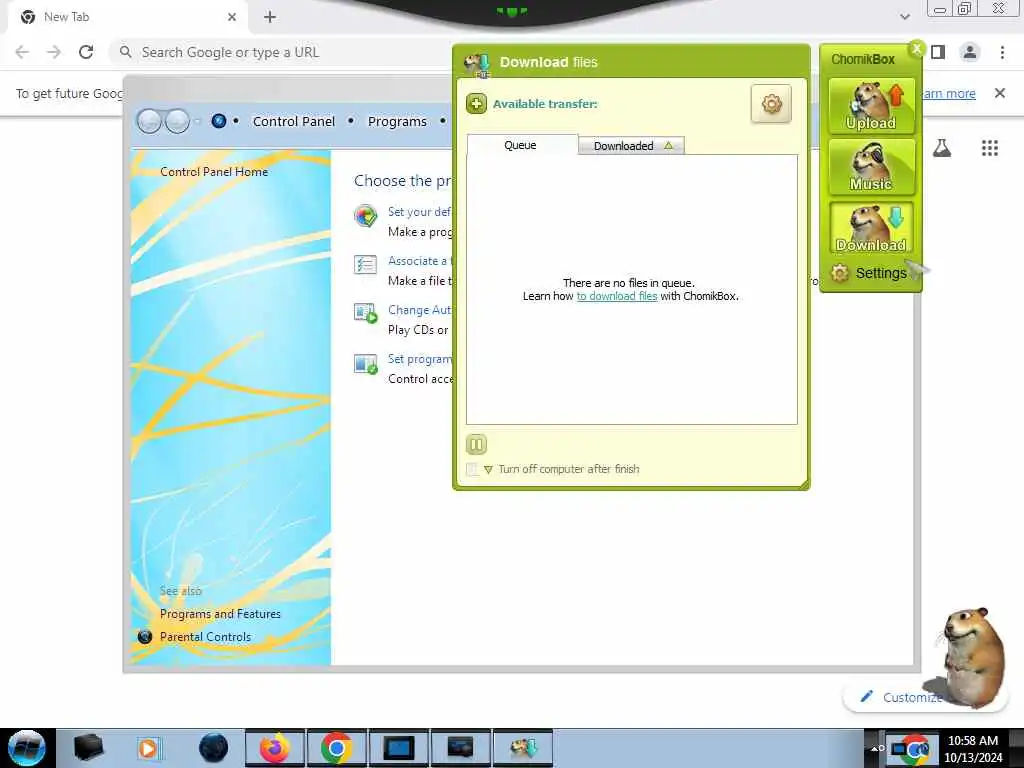Switch to the Downloaded tab
This screenshot has height=768, width=1024.
coord(631,146)
